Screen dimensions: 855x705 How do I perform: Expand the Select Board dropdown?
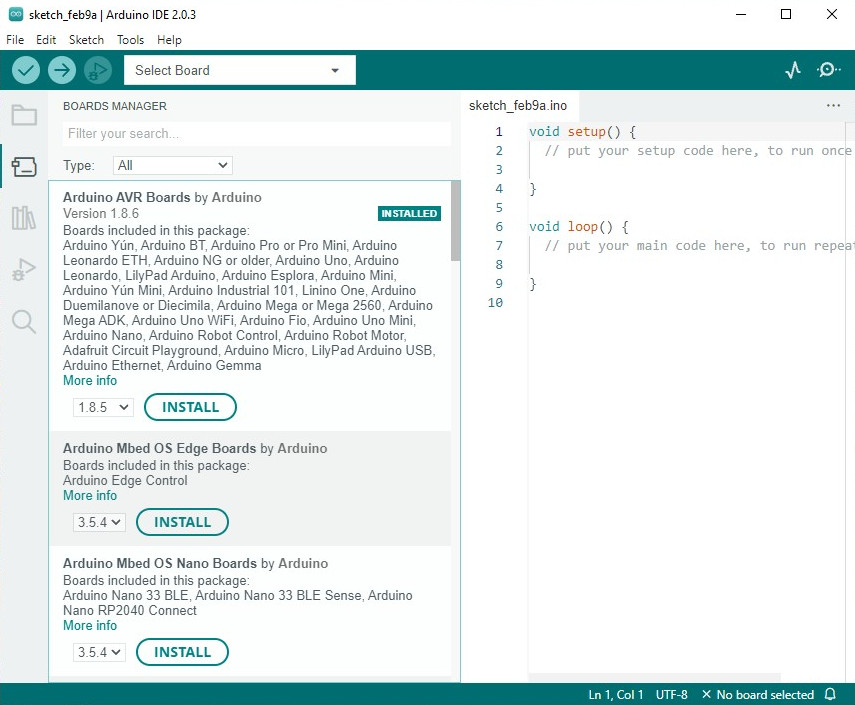[239, 70]
